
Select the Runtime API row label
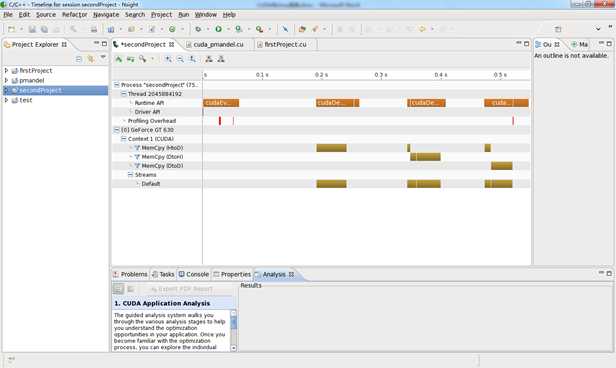click(149, 103)
